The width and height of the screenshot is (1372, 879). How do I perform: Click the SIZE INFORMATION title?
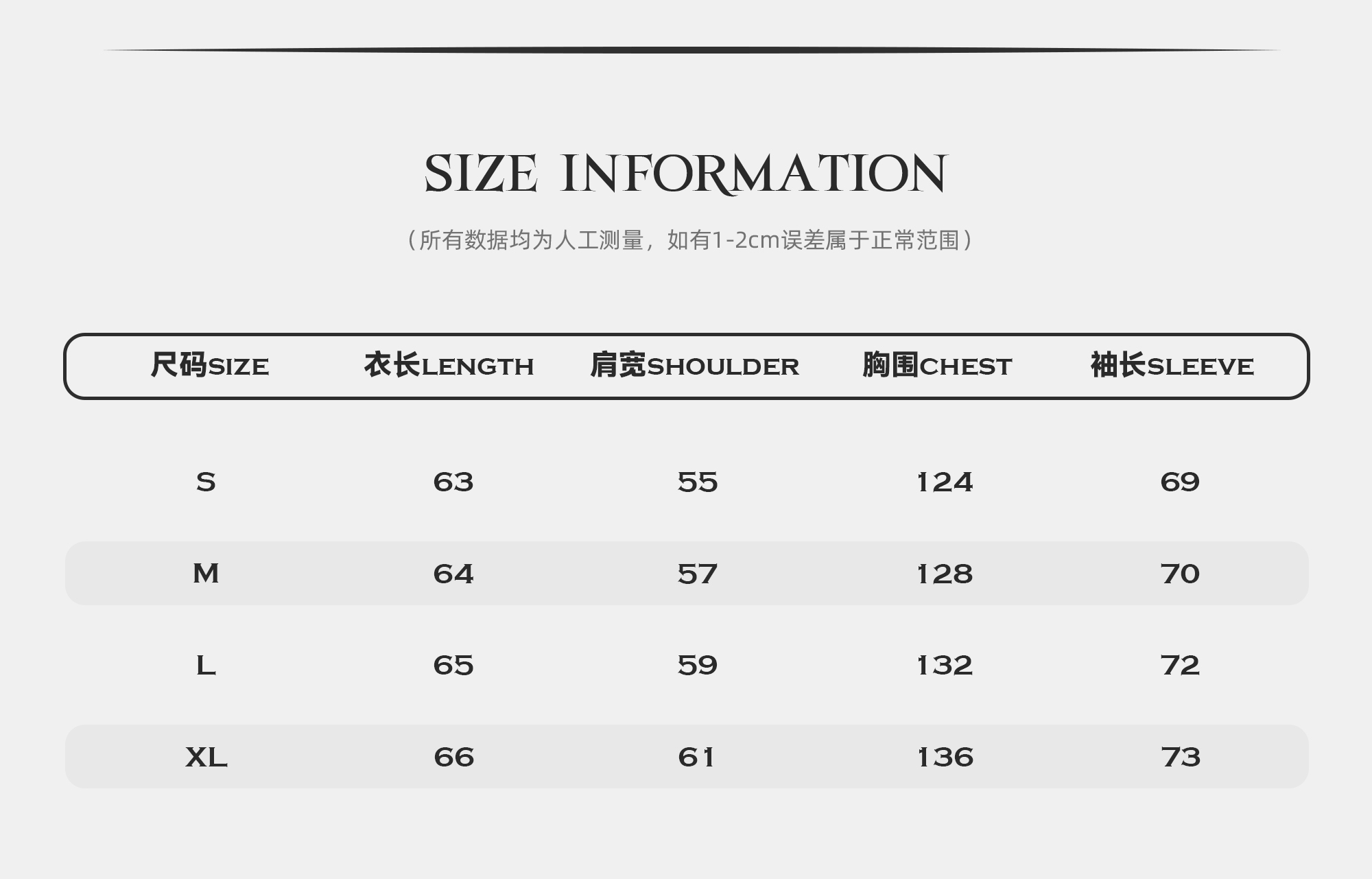(685, 174)
